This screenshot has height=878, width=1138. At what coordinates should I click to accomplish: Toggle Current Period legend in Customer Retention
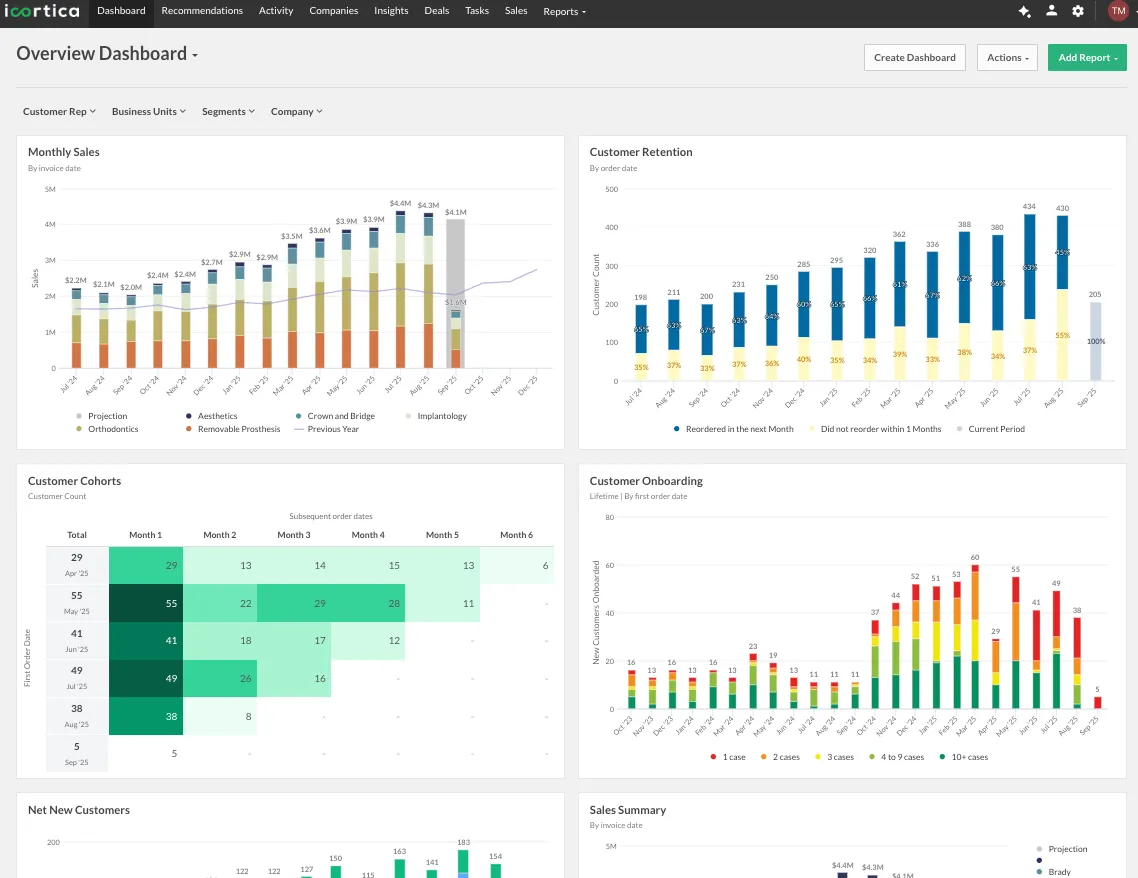coord(991,429)
